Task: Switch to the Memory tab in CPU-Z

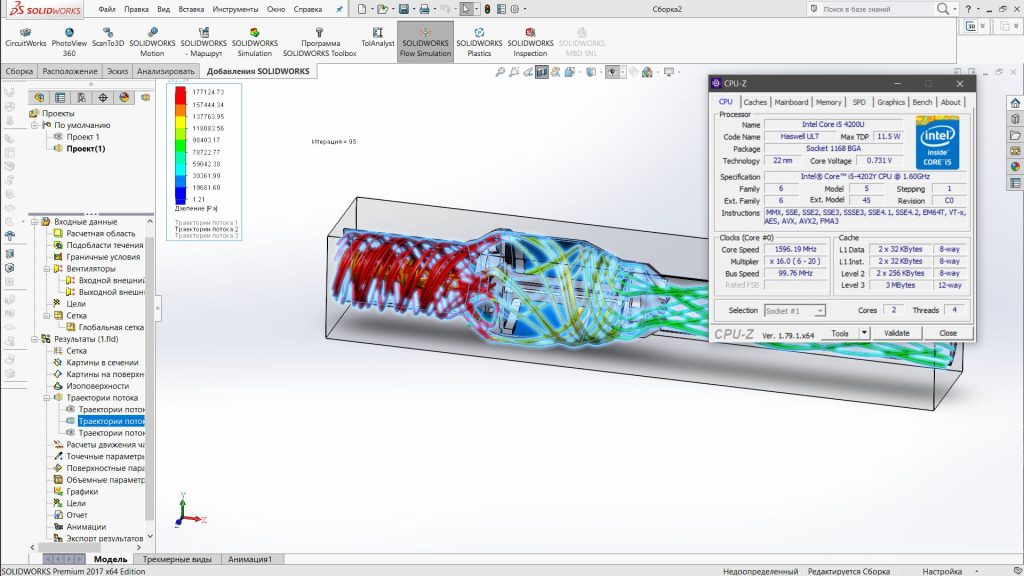Action: (x=828, y=102)
